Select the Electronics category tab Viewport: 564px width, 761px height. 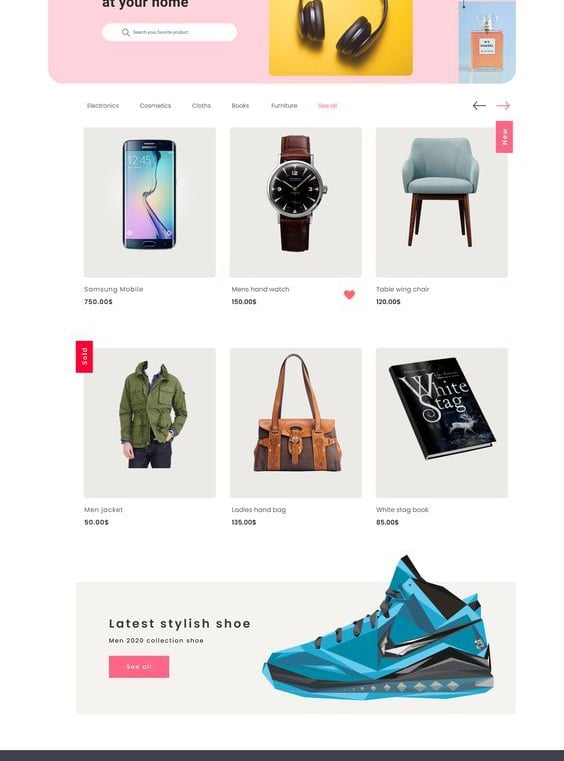coord(103,106)
